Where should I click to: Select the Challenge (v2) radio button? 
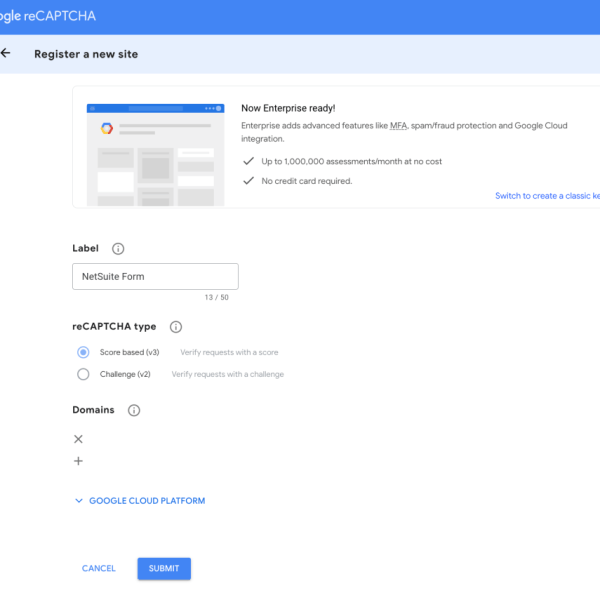coord(83,374)
